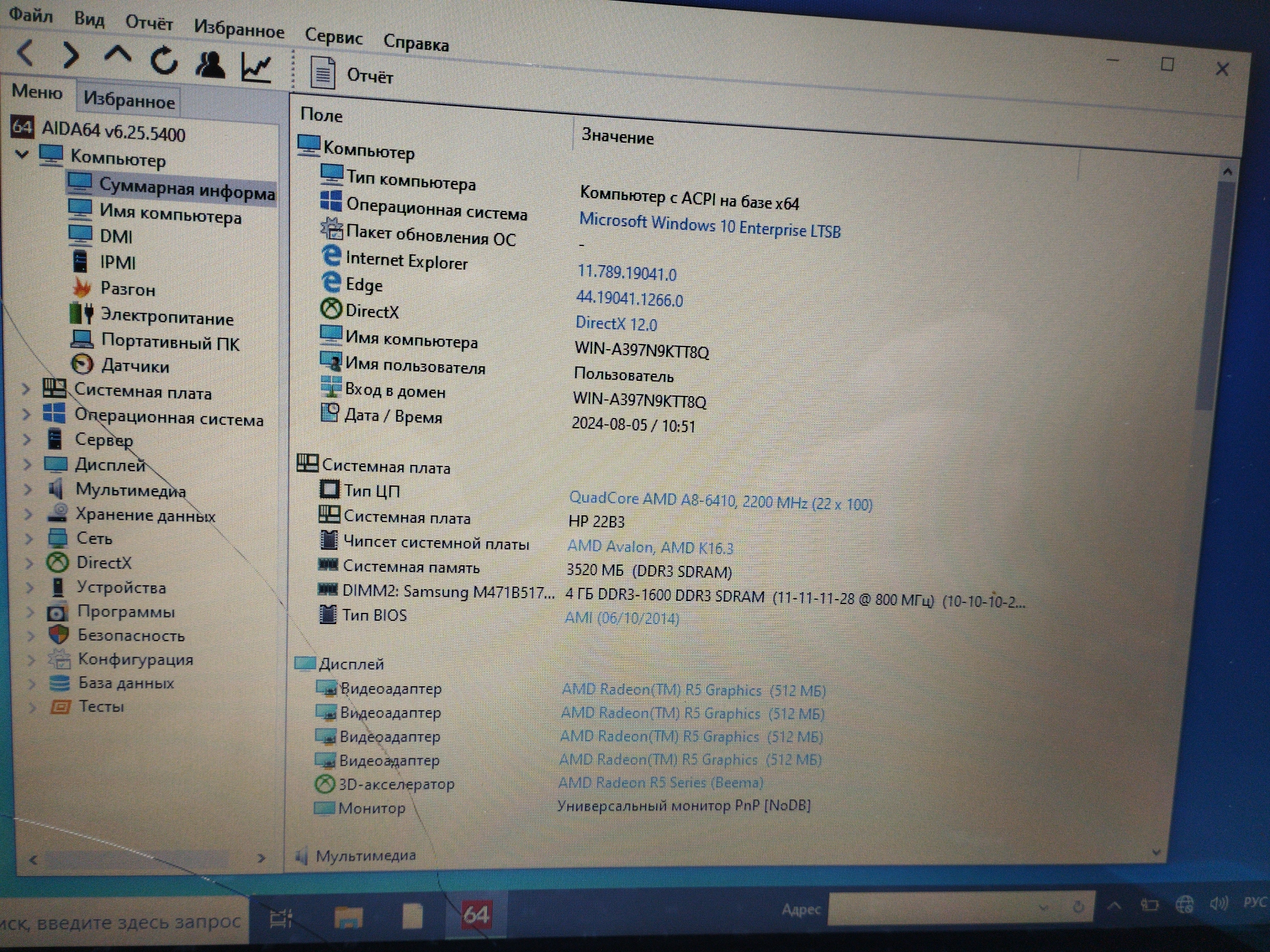Open the Вид menu
Viewport: 1270px width, 952px height.
pos(89,19)
